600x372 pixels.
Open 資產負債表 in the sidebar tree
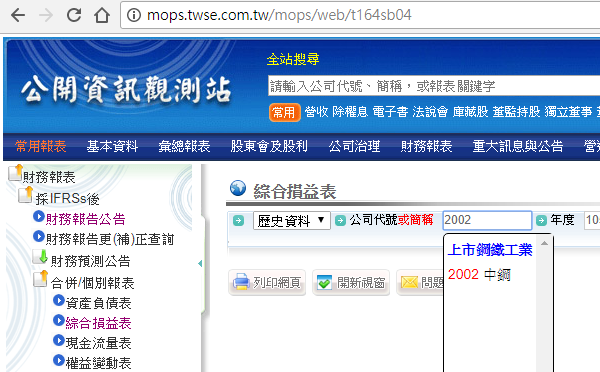[99, 303]
